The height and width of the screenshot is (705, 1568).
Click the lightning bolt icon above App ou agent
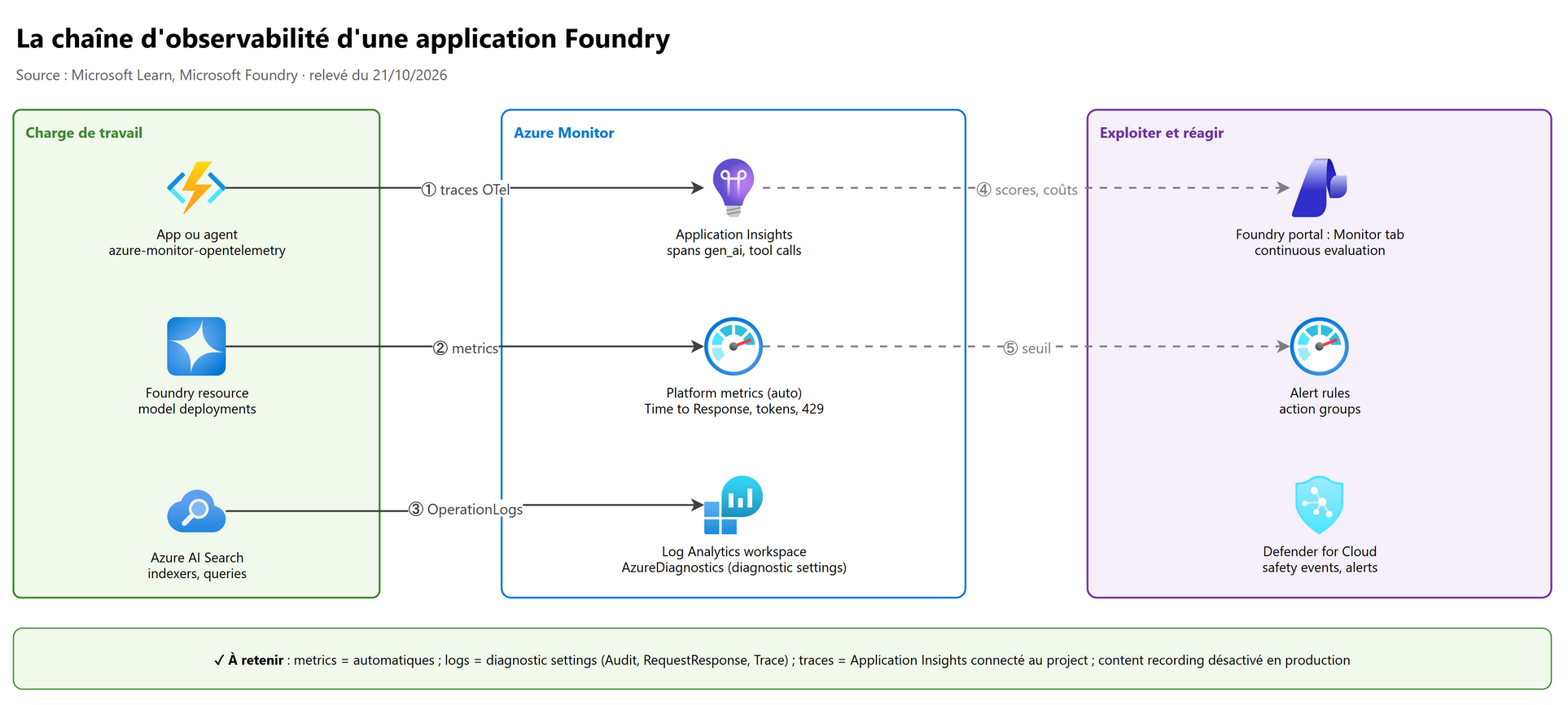pos(196,188)
